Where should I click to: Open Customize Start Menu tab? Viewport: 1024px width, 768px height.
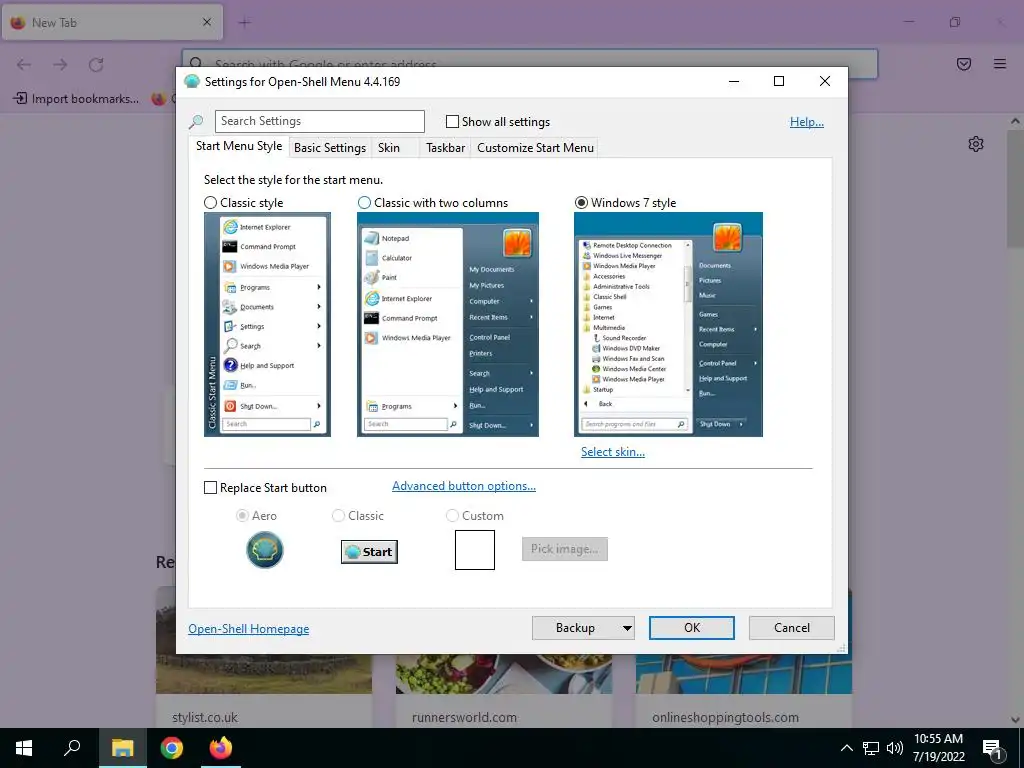coord(536,148)
